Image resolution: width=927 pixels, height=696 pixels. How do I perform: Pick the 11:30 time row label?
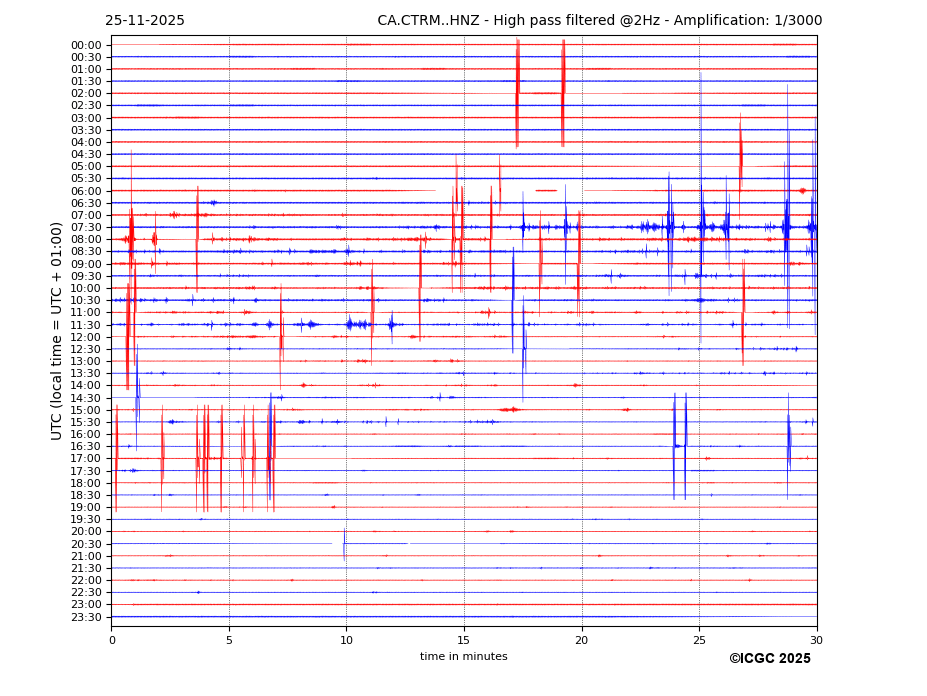(86, 325)
